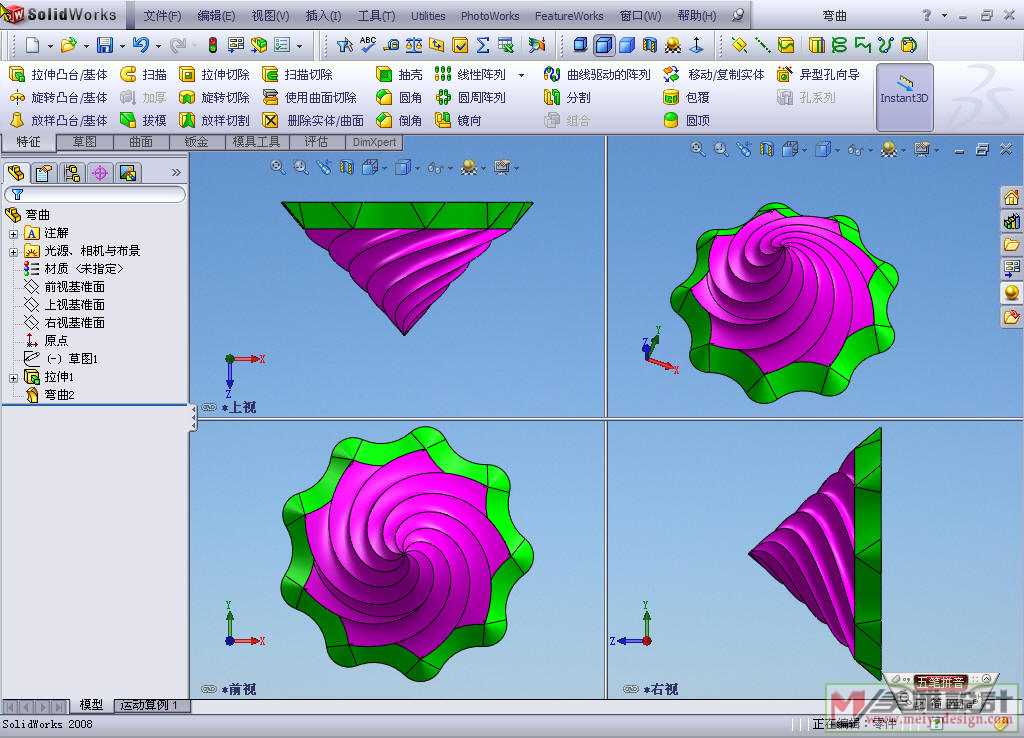
Task: Open the 工具(T) menu
Action: (376, 16)
